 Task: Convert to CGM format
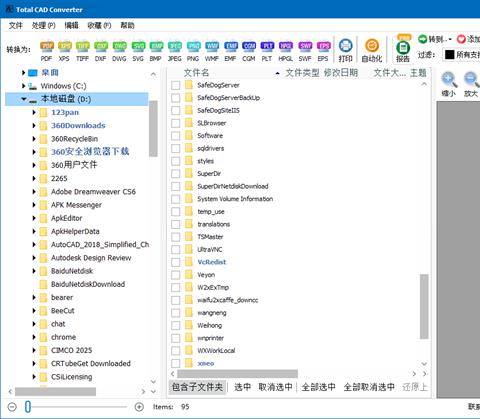coord(249,51)
